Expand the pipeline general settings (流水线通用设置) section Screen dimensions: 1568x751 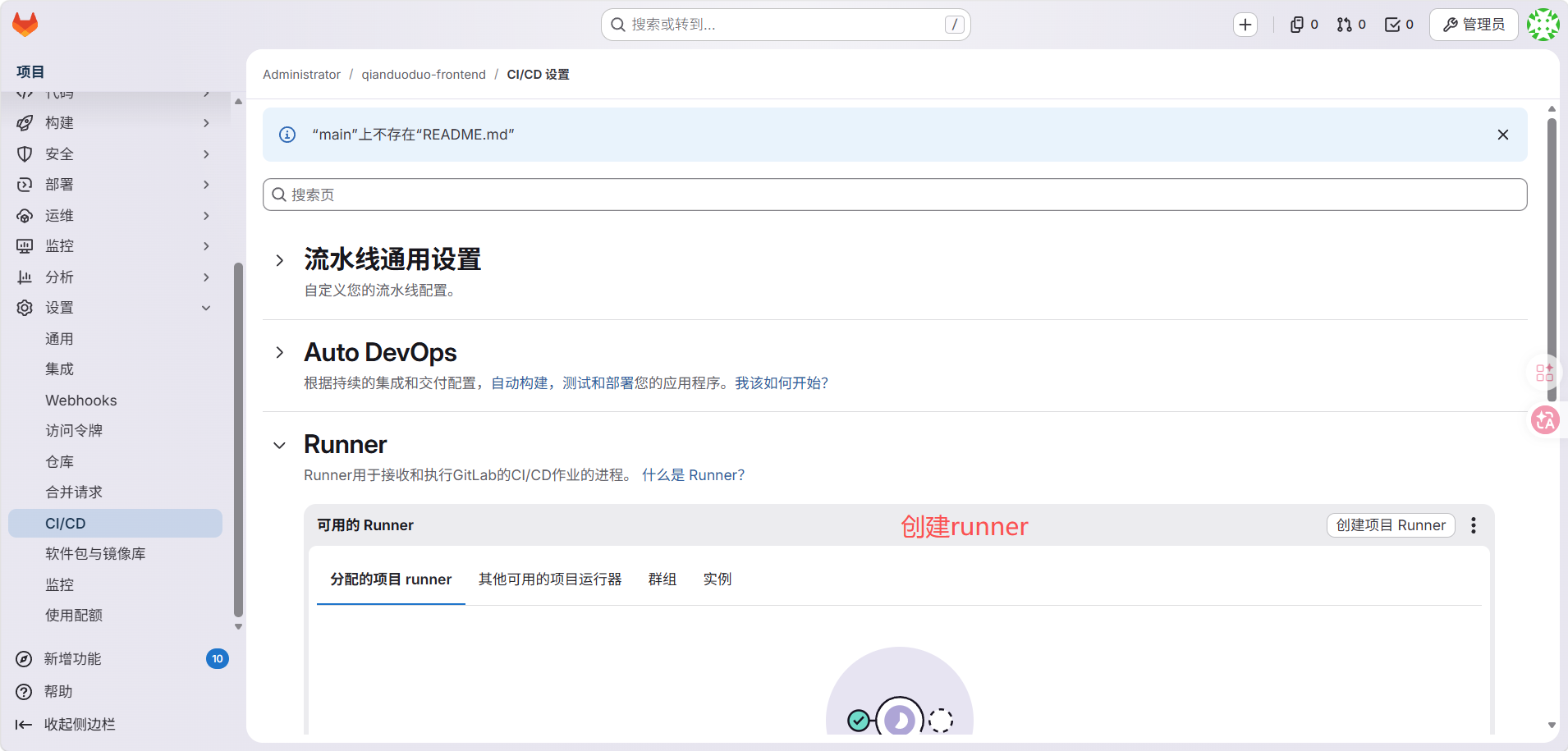tap(280, 260)
